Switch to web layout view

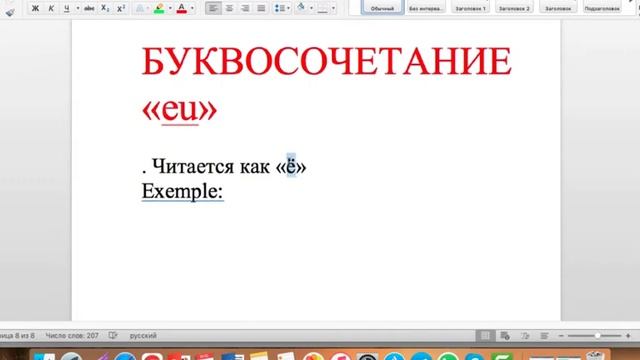click(505, 336)
